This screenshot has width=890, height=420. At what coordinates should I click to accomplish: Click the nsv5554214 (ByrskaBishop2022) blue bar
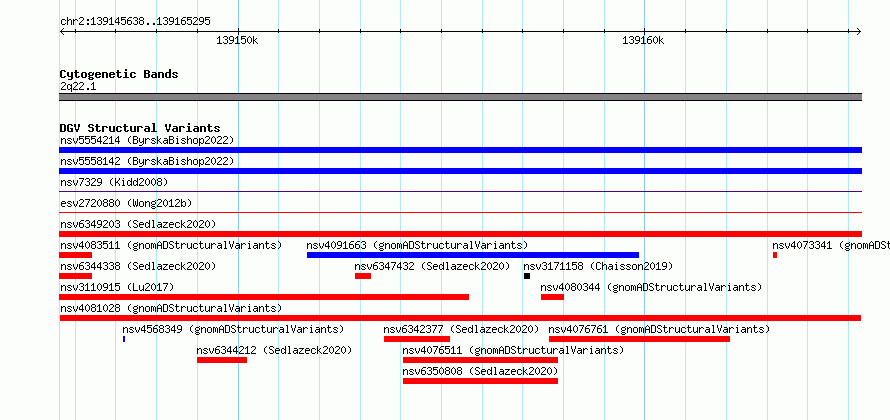(x=460, y=150)
